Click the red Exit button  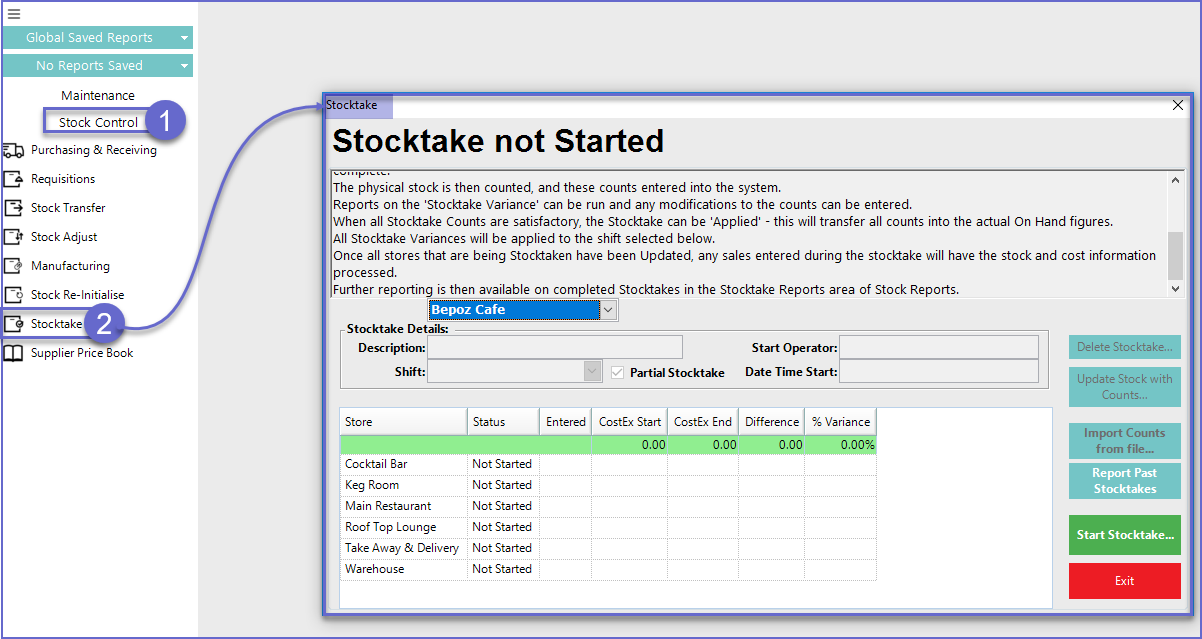1124,581
